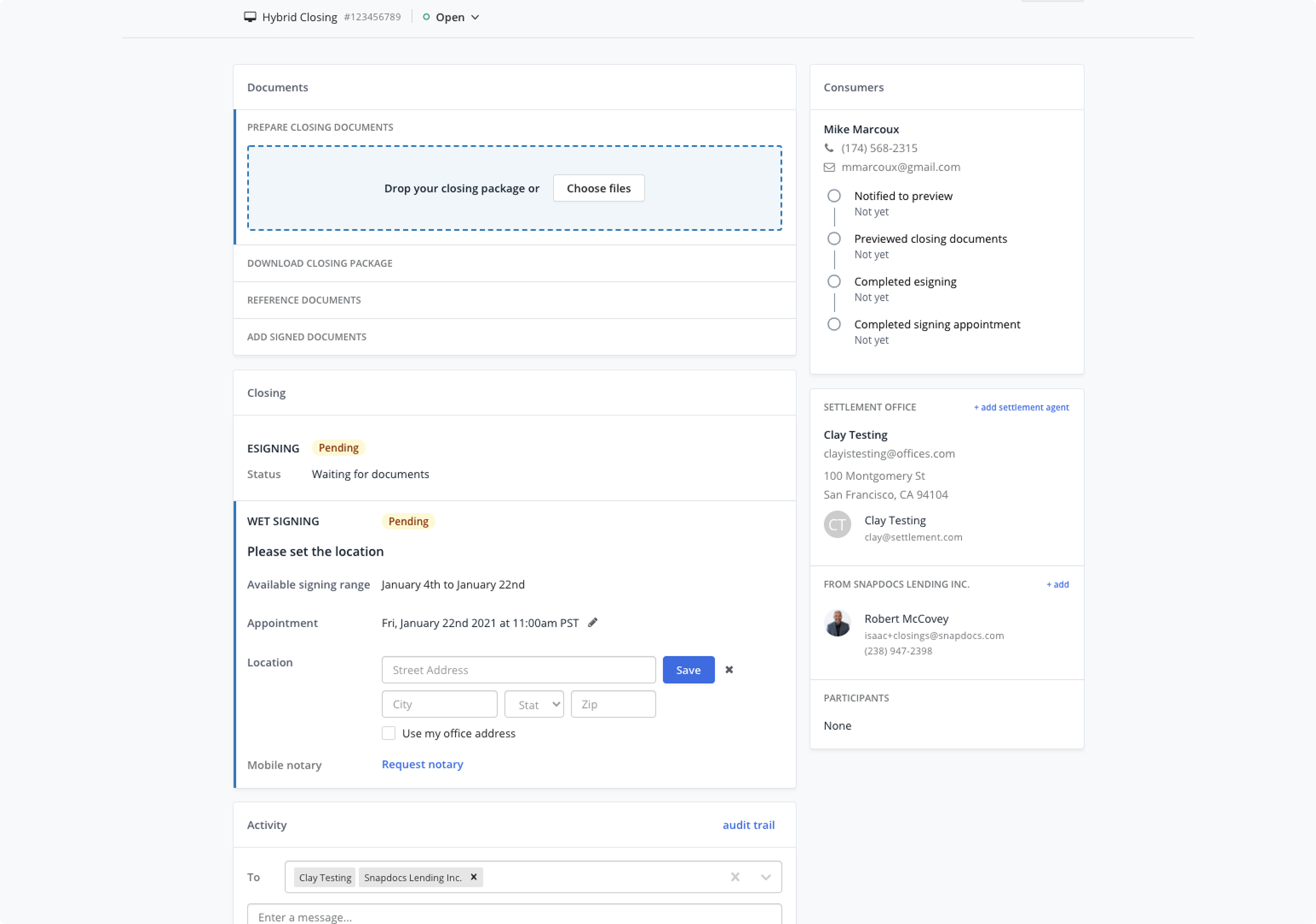The width and height of the screenshot is (1316, 924).
Task: Open the Open status dropdown
Action: click(451, 17)
